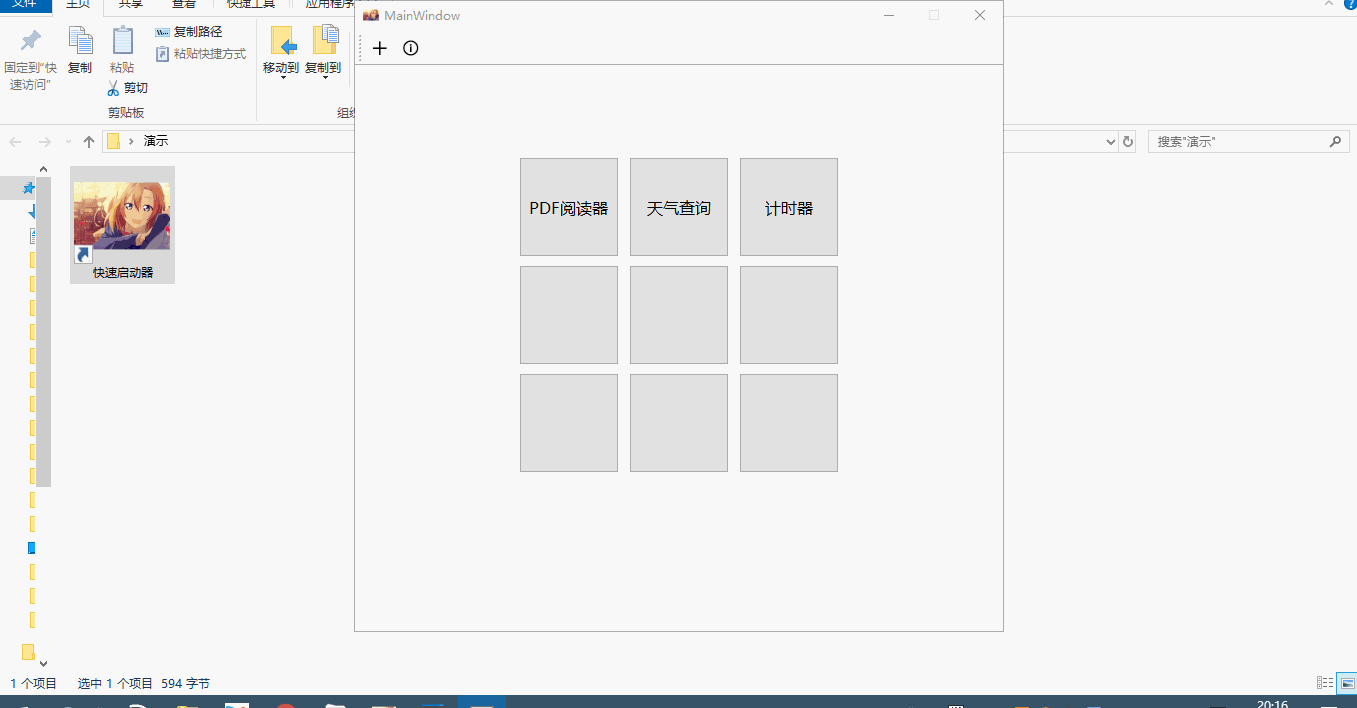The image size is (1357, 708).
Task: Go forward with the Explorer forward arrow
Action: (x=44, y=142)
